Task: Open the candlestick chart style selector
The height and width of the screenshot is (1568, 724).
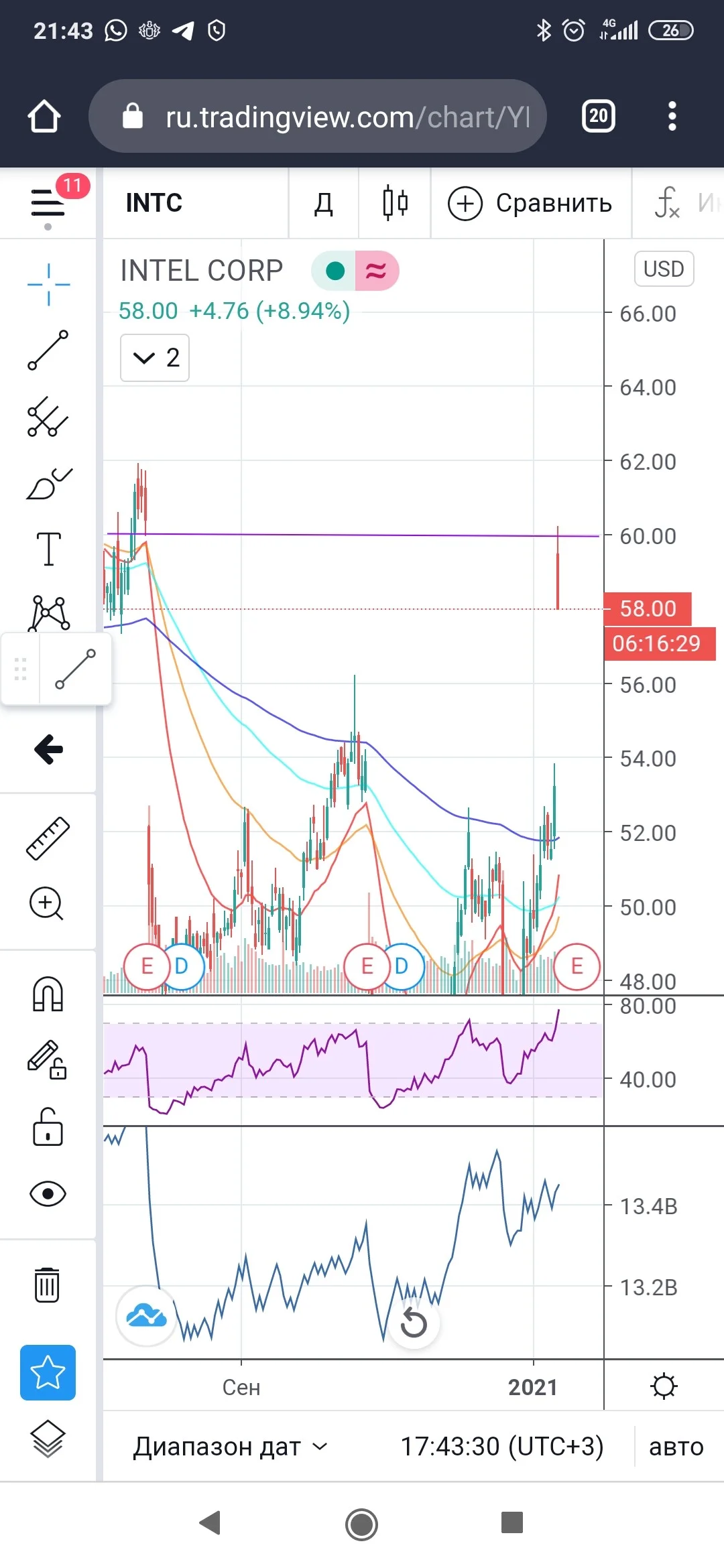Action: coord(395,203)
